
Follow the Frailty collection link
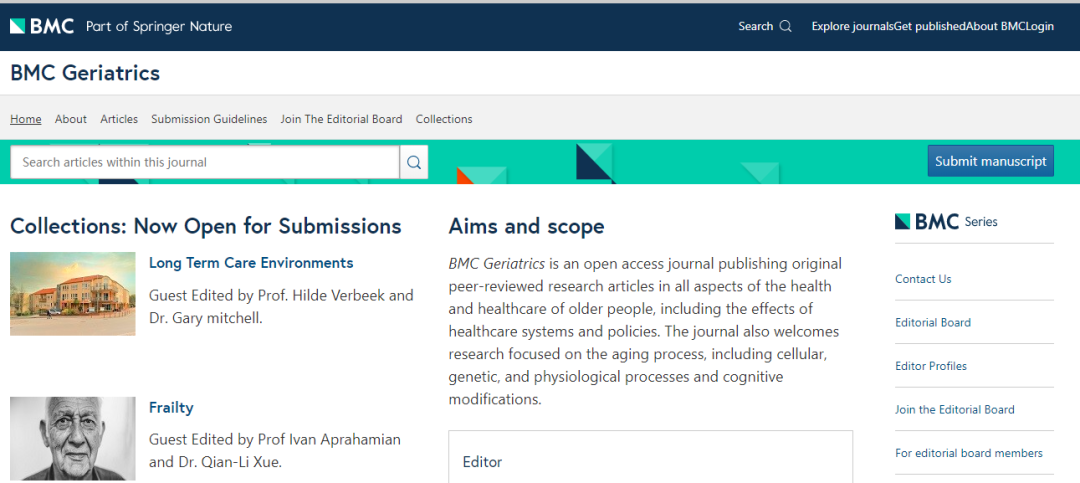(x=171, y=408)
